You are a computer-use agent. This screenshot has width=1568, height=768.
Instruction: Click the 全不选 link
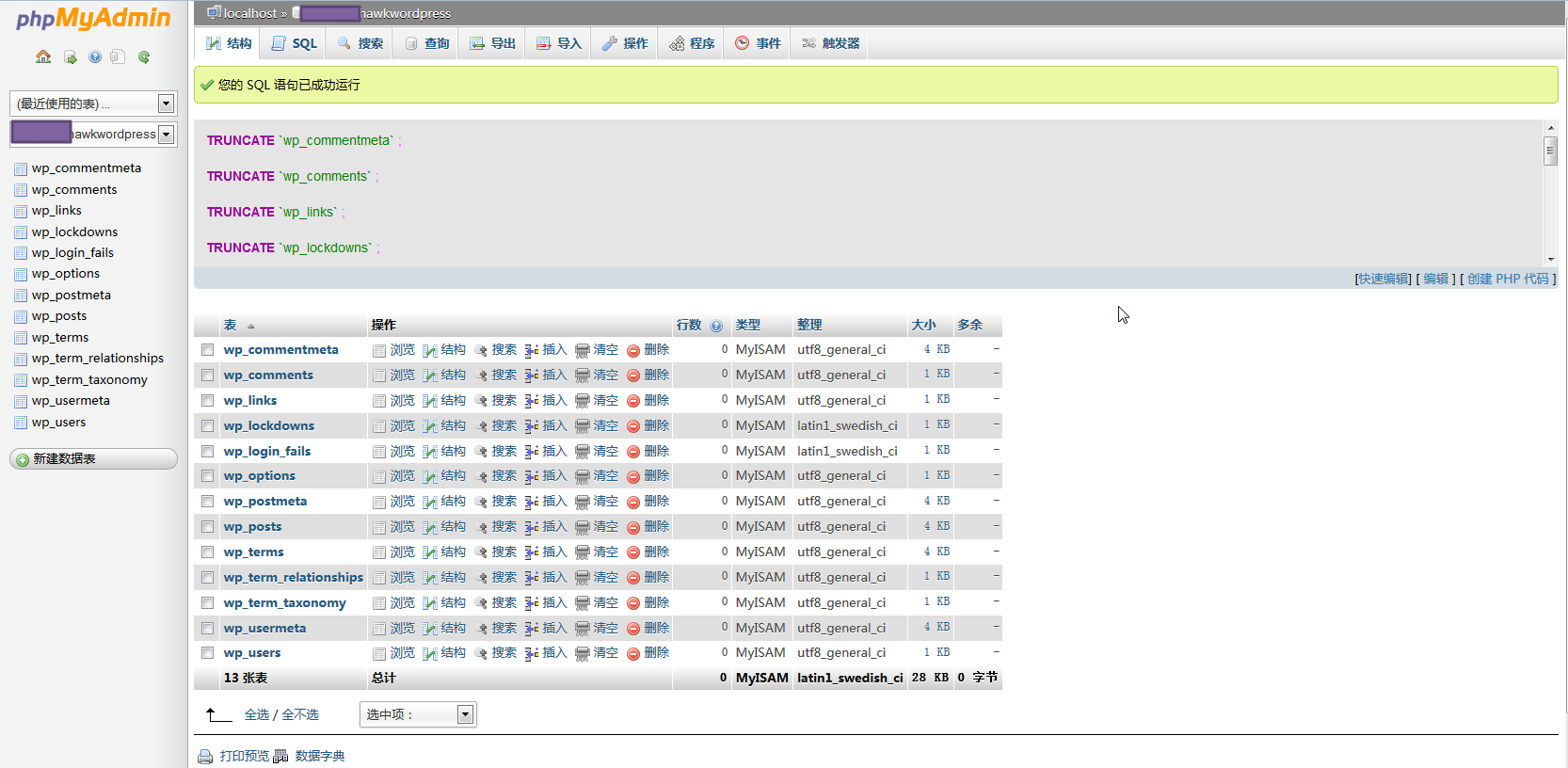point(300,715)
